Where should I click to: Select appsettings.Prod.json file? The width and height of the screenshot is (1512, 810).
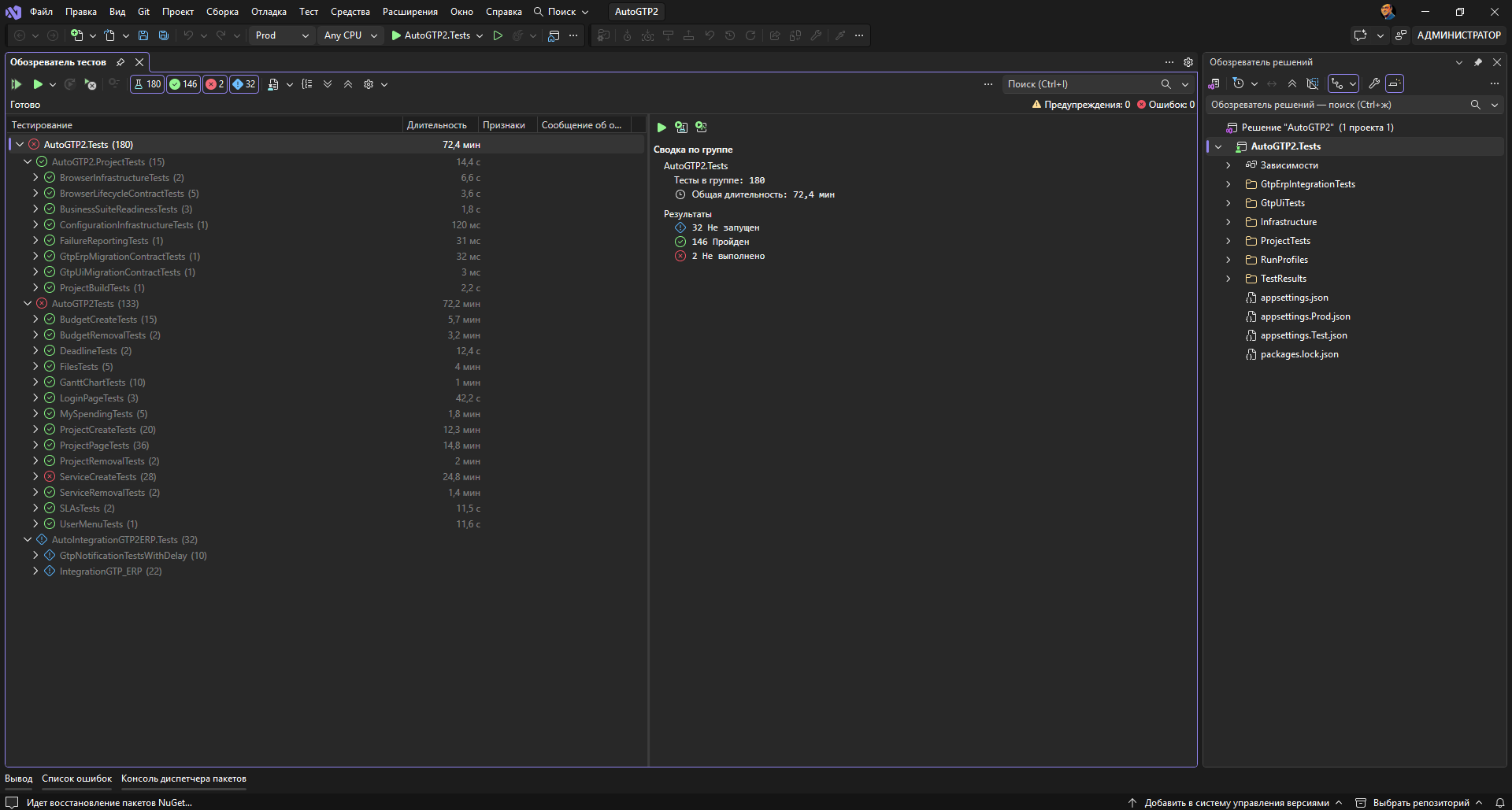1305,316
